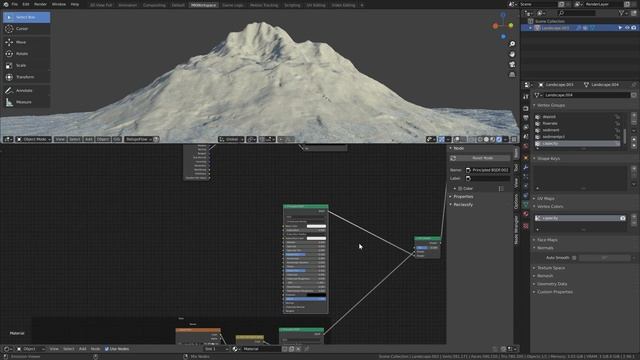Activate the Cursor tool
Image resolution: width=640 pixels, height=360 pixels.
pyautogui.click(x=27, y=29)
